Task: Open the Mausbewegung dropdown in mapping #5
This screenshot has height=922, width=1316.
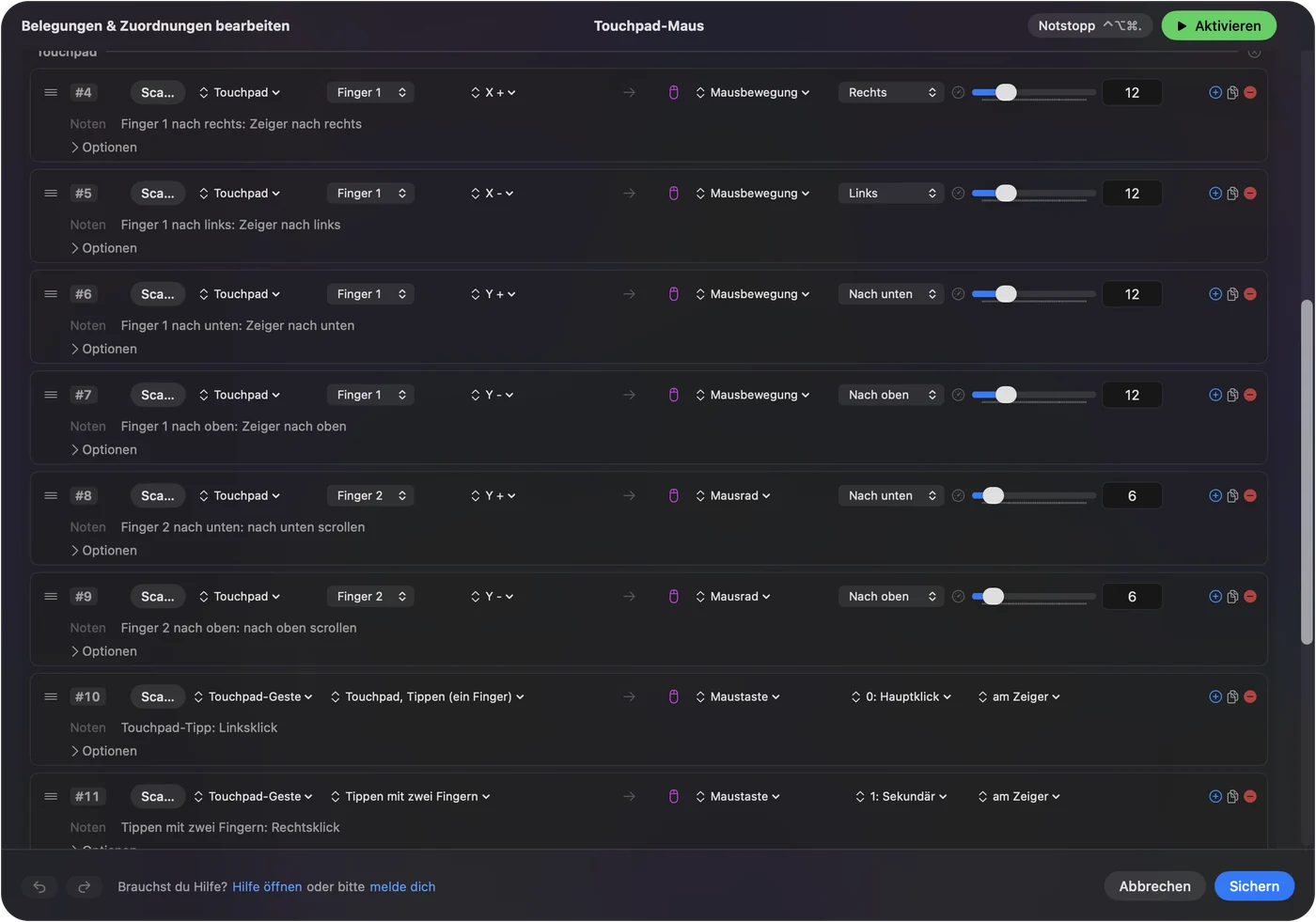Action: pyautogui.click(x=753, y=193)
